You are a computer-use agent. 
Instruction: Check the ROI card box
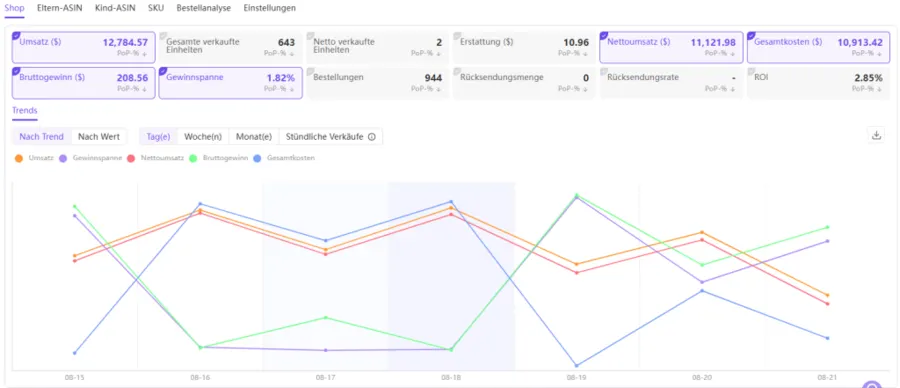pos(750,71)
